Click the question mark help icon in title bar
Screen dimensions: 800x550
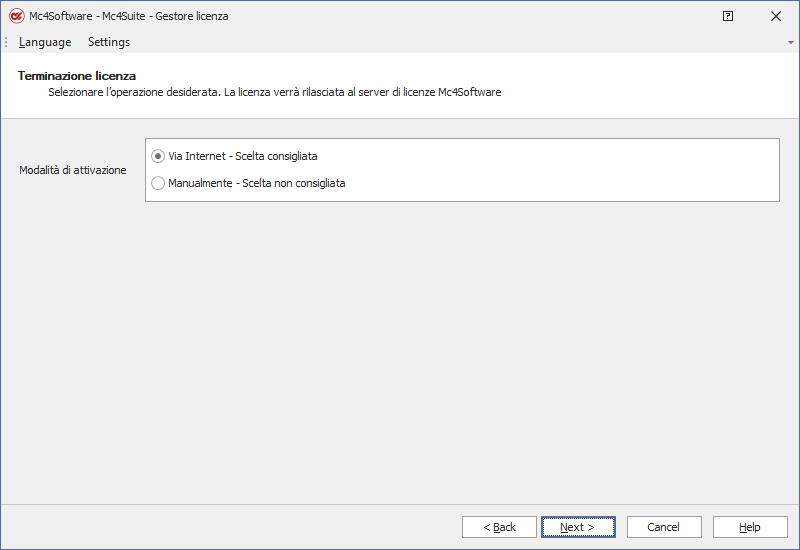[x=728, y=16]
